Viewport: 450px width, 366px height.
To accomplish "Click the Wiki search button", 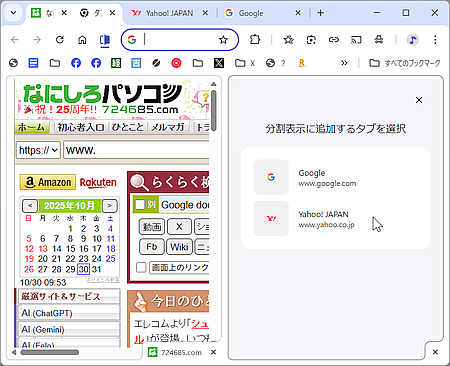I will 179,247.
